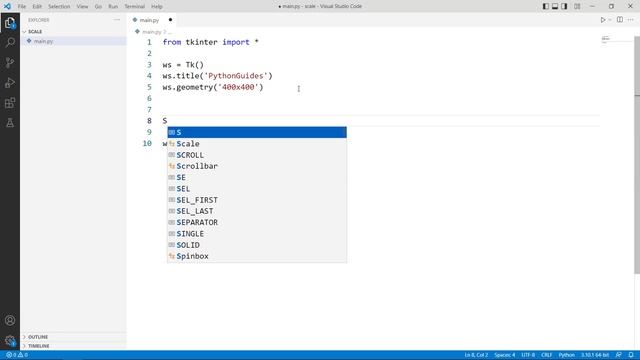Click the VS Code logo icon

click(x=7, y=6)
